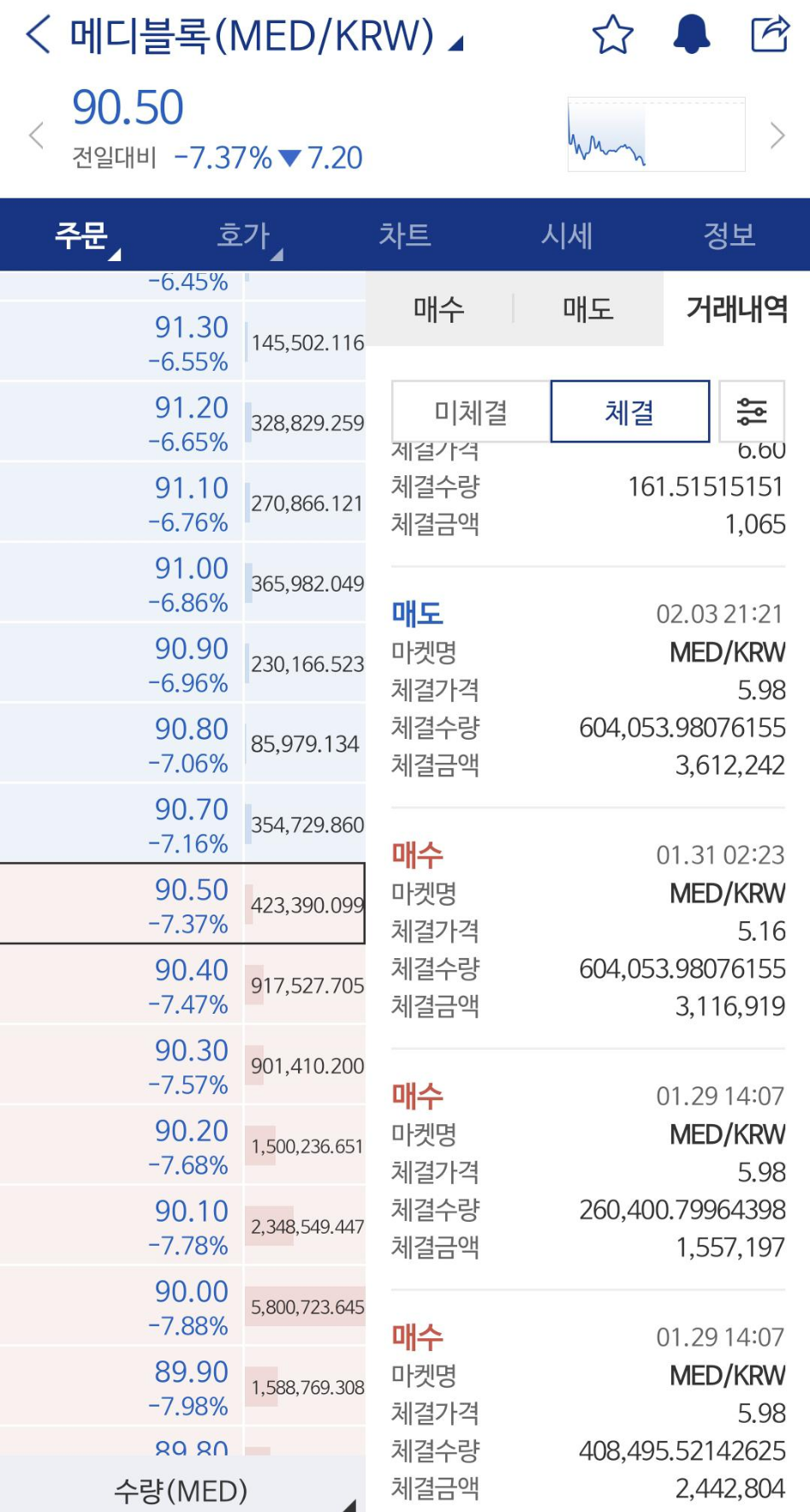
Task: Select the 매수 order tab
Action: 439,309
